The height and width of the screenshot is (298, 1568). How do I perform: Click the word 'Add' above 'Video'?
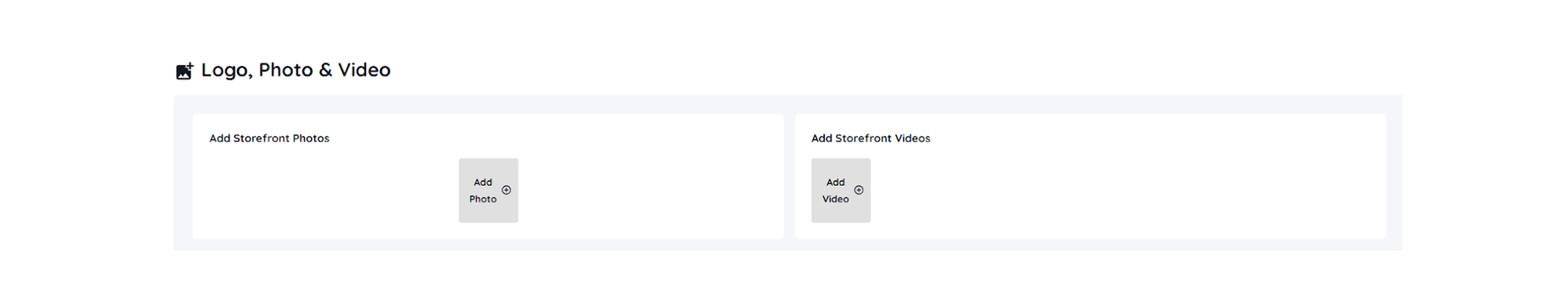coord(835,183)
